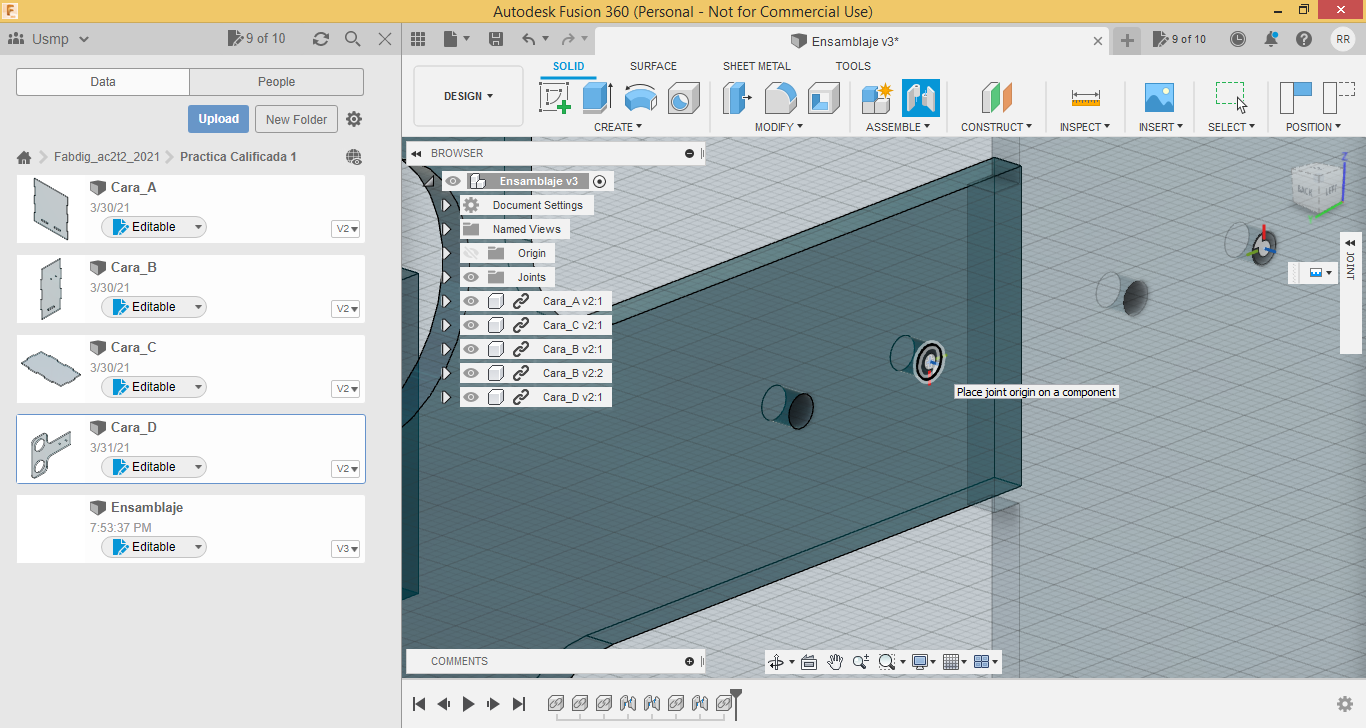This screenshot has height=728, width=1366.
Task: Click the Upload button
Action: pos(218,119)
